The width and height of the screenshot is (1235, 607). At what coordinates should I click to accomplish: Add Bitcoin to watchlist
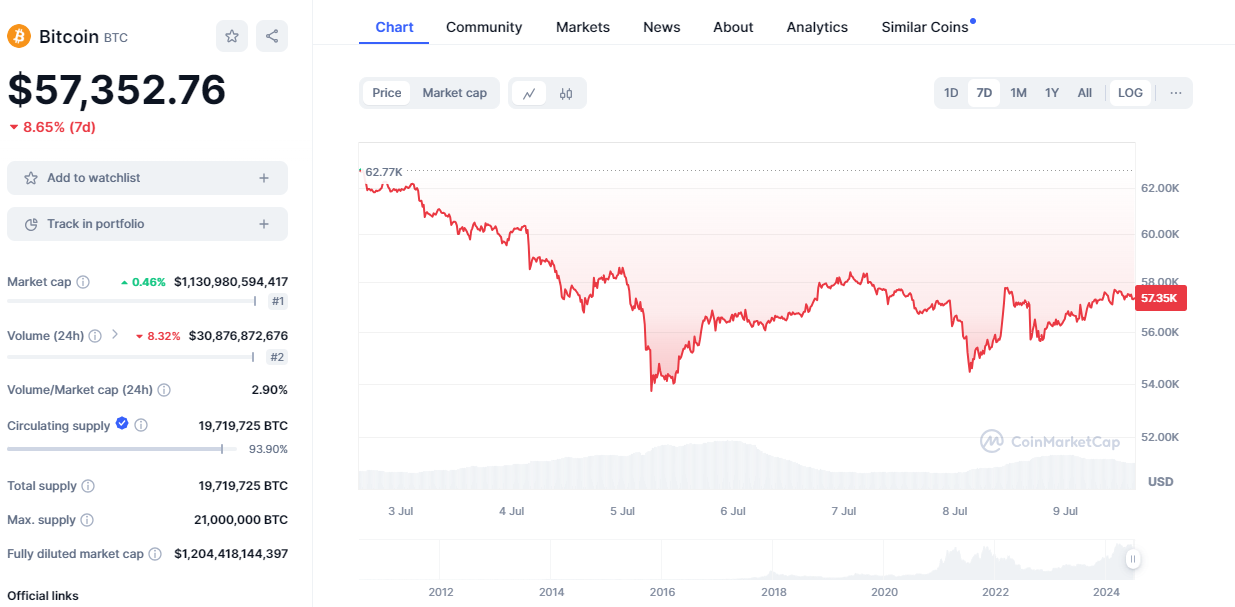pyautogui.click(x=147, y=177)
